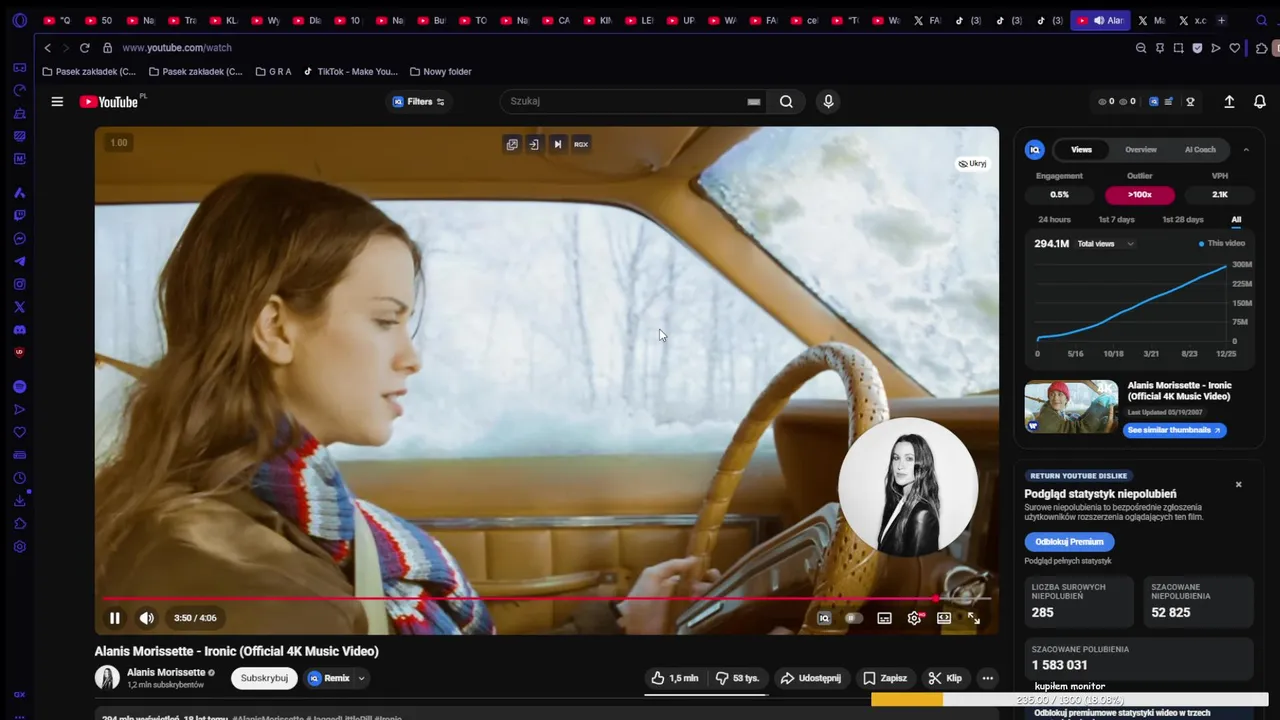The width and height of the screenshot is (1280, 720).
Task: Reload the browser page
Action: (x=84, y=48)
